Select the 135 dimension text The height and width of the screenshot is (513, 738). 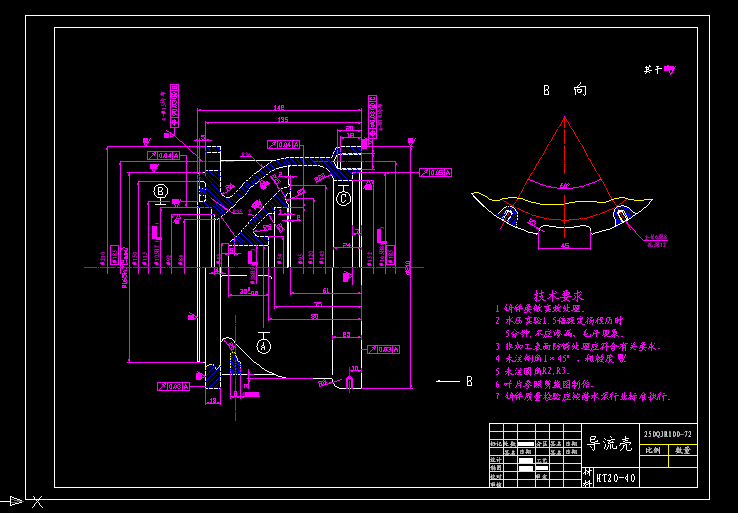coord(282,120)
